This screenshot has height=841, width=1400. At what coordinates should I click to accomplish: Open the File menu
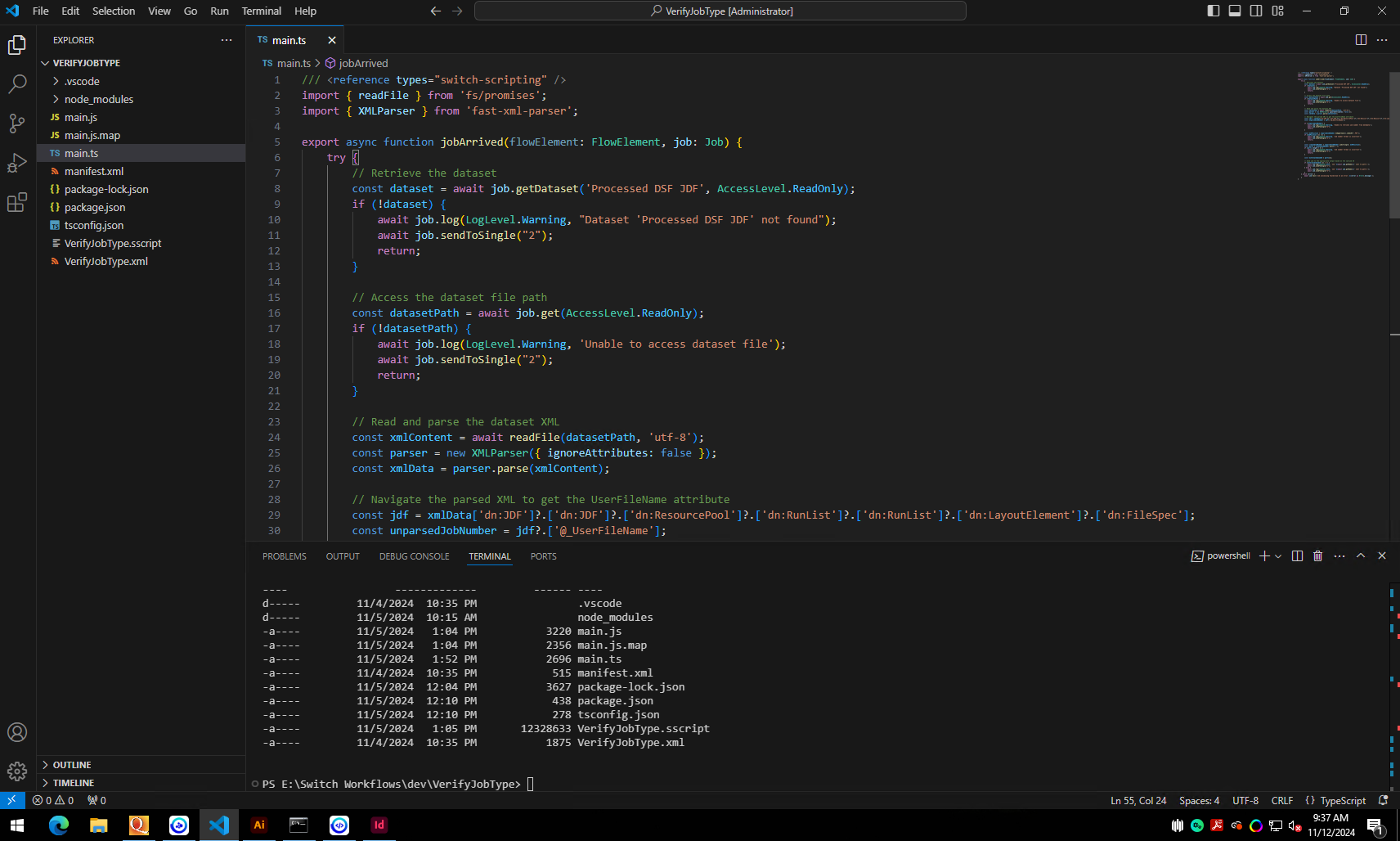41,11
